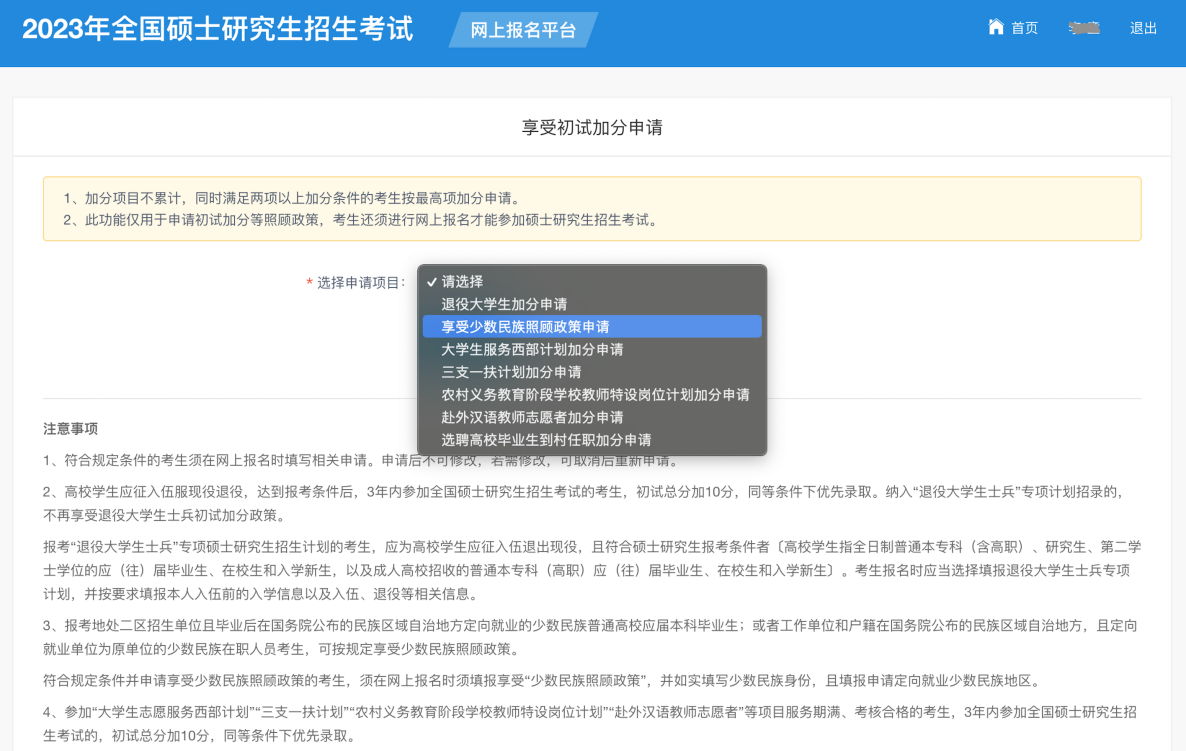
Task: Choose 选聘高校毕业生到村任职加分申请 option
Action: coord(546,440)
